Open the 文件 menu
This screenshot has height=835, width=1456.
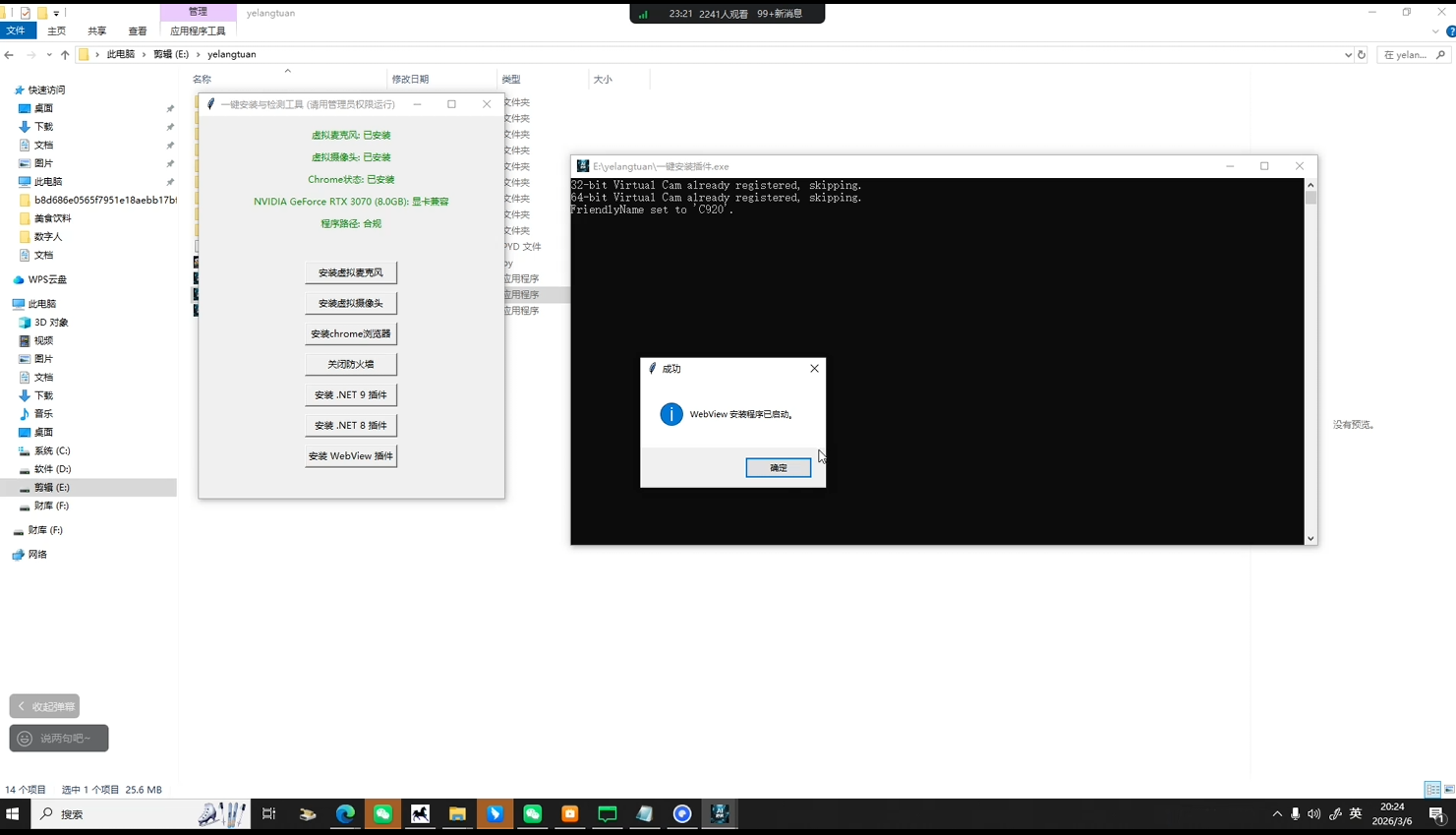16,31
